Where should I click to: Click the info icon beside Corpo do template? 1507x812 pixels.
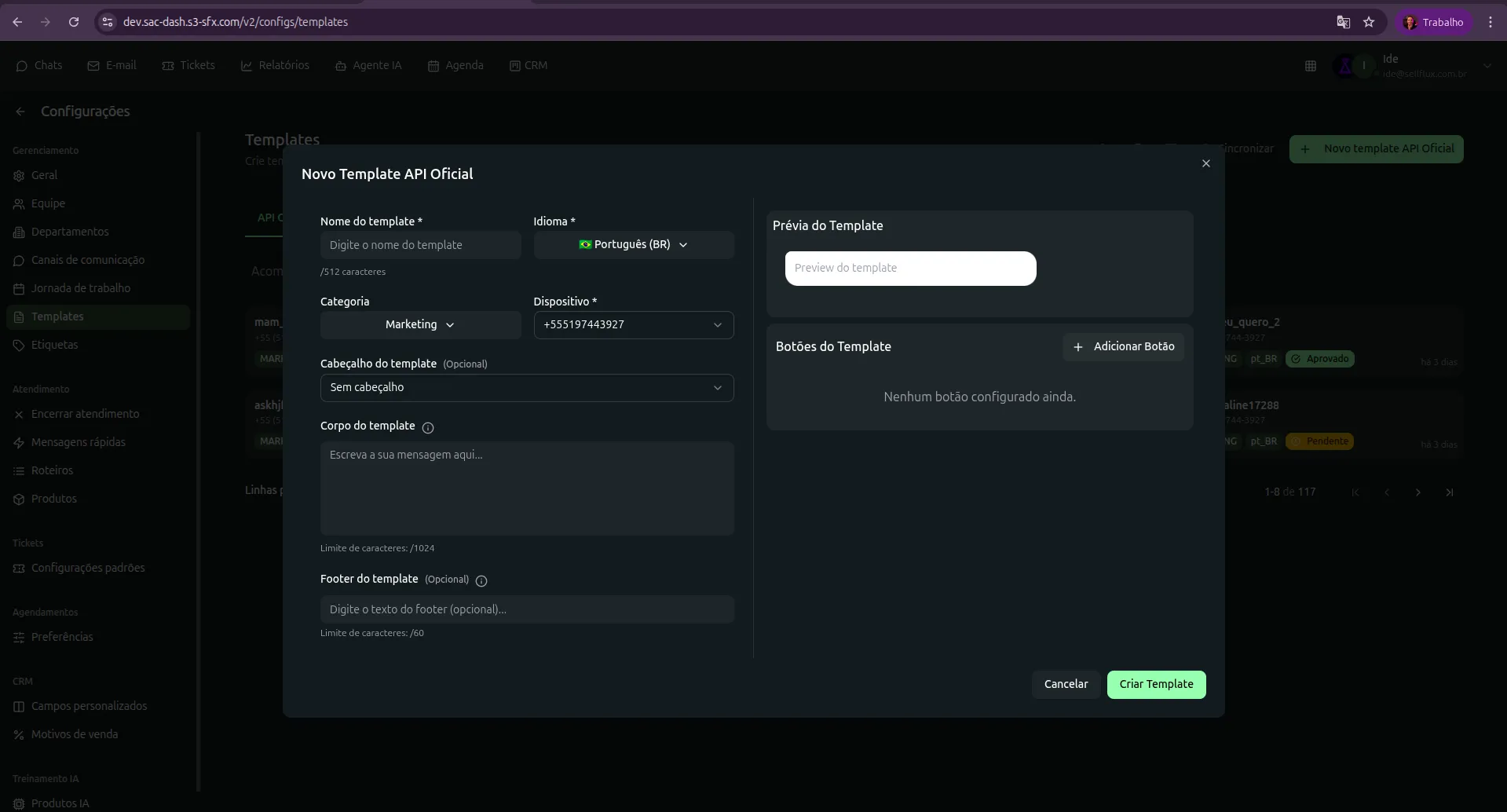(x=428, y=427)
